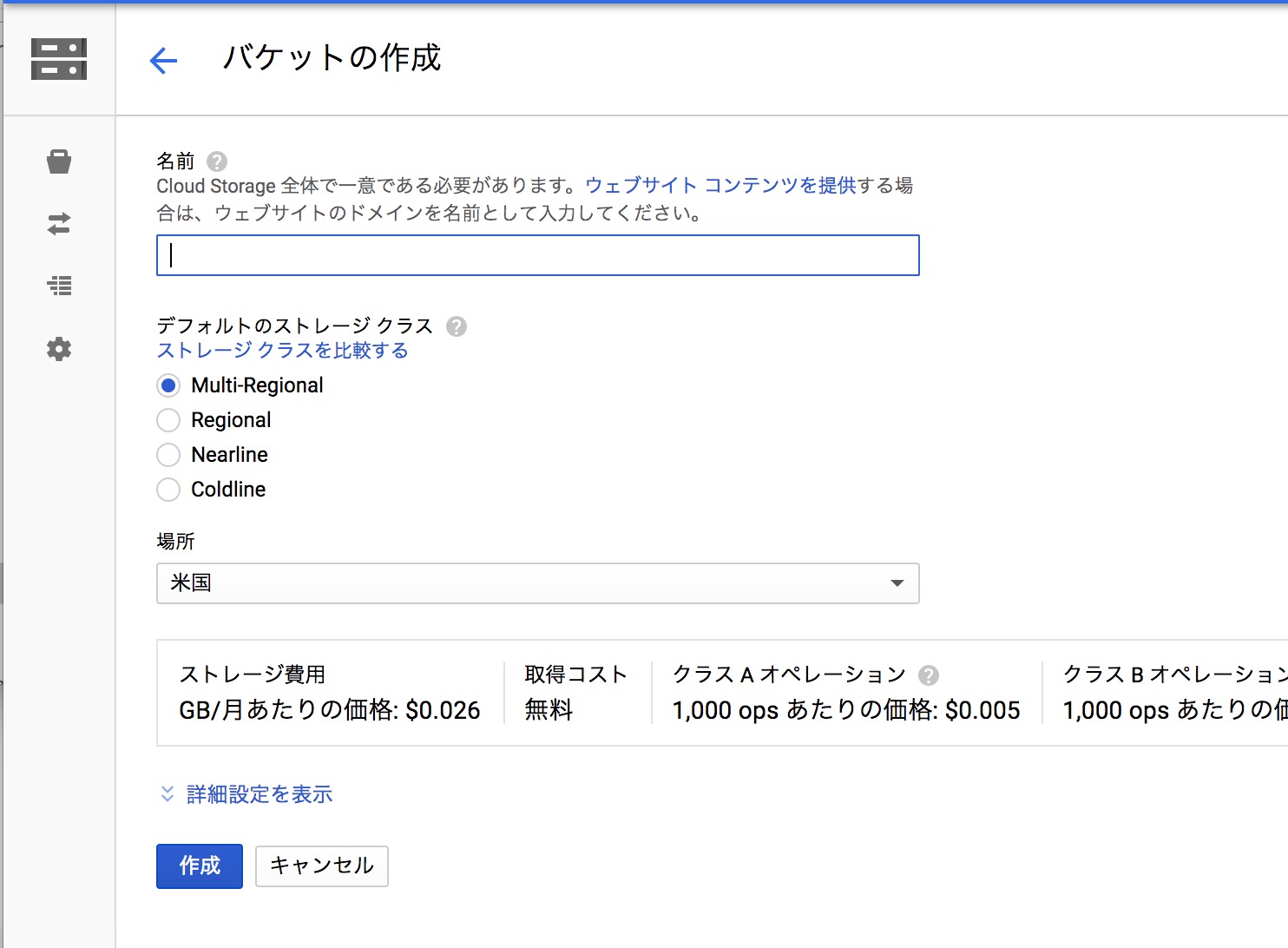Click help icon next to クラス A オペレーション
1288x948 pixels.
tap(929, 675)
